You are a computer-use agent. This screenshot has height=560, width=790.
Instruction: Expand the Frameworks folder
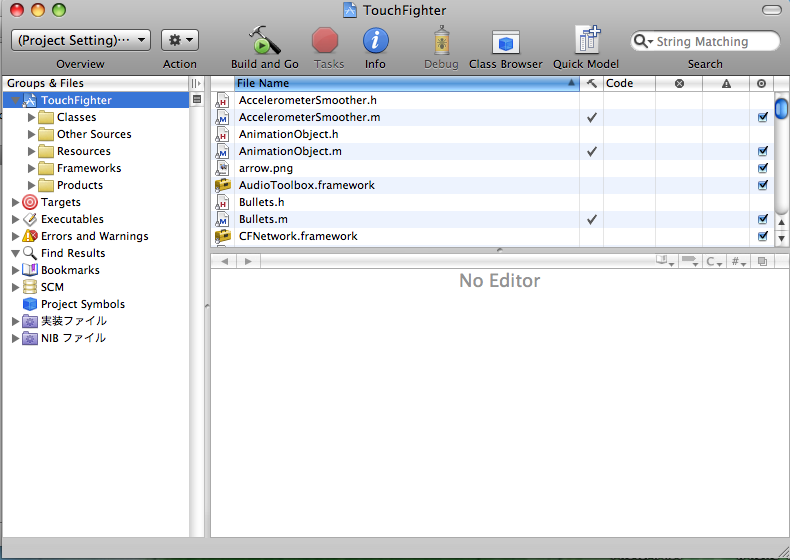click(x=31, y=168)
